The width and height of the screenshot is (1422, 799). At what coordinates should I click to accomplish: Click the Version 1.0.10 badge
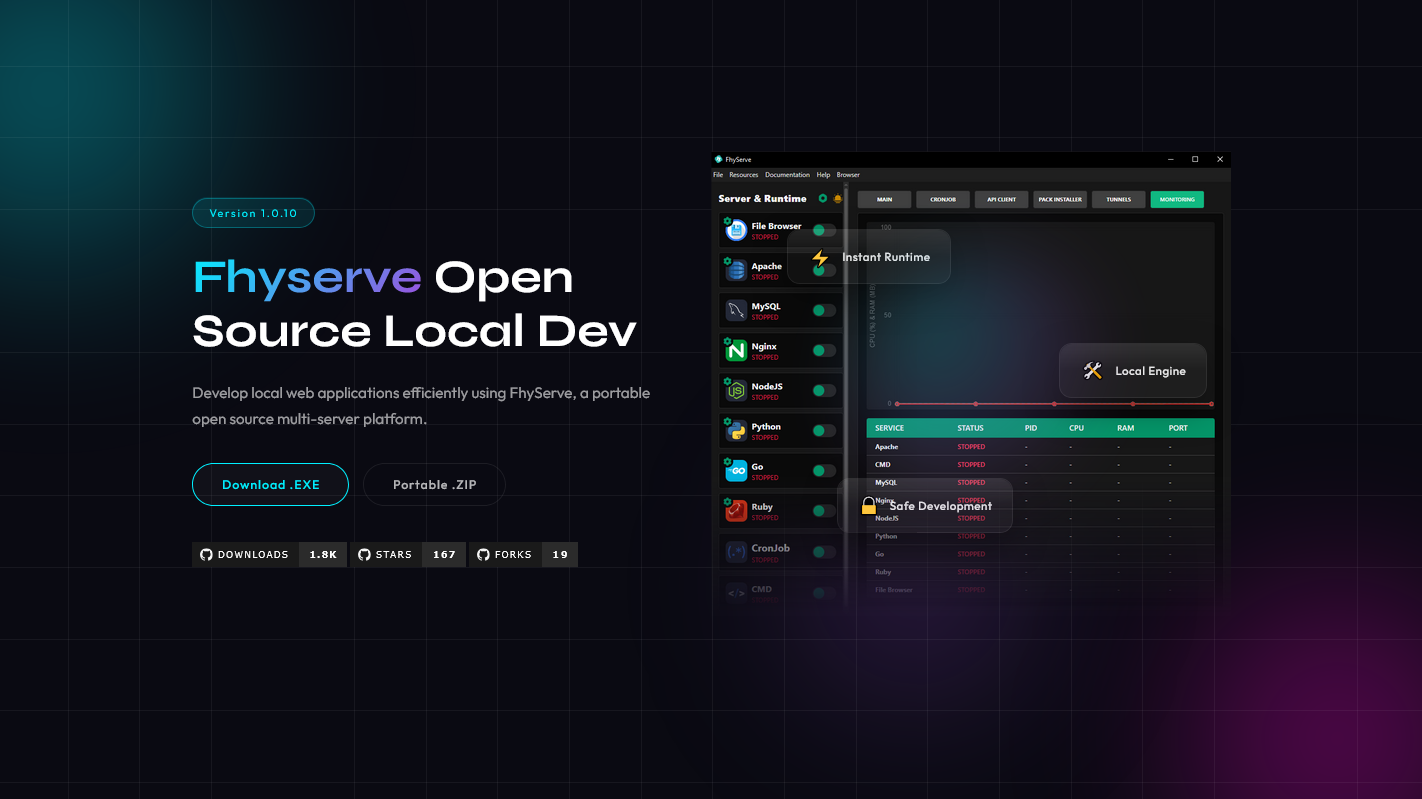click(253, 213)
